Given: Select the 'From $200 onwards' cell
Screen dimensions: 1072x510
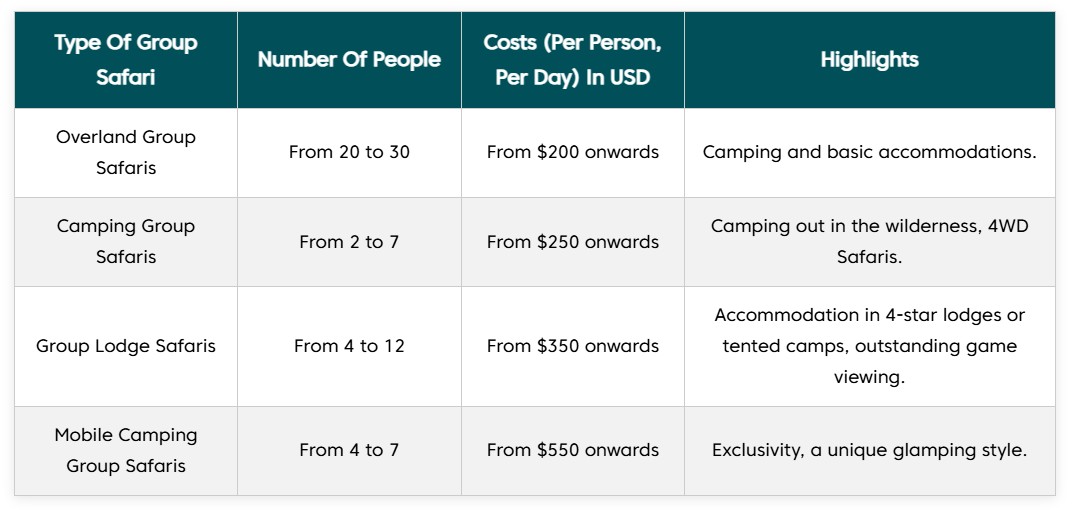Looking at the screenshot, I should pos(573,152).
